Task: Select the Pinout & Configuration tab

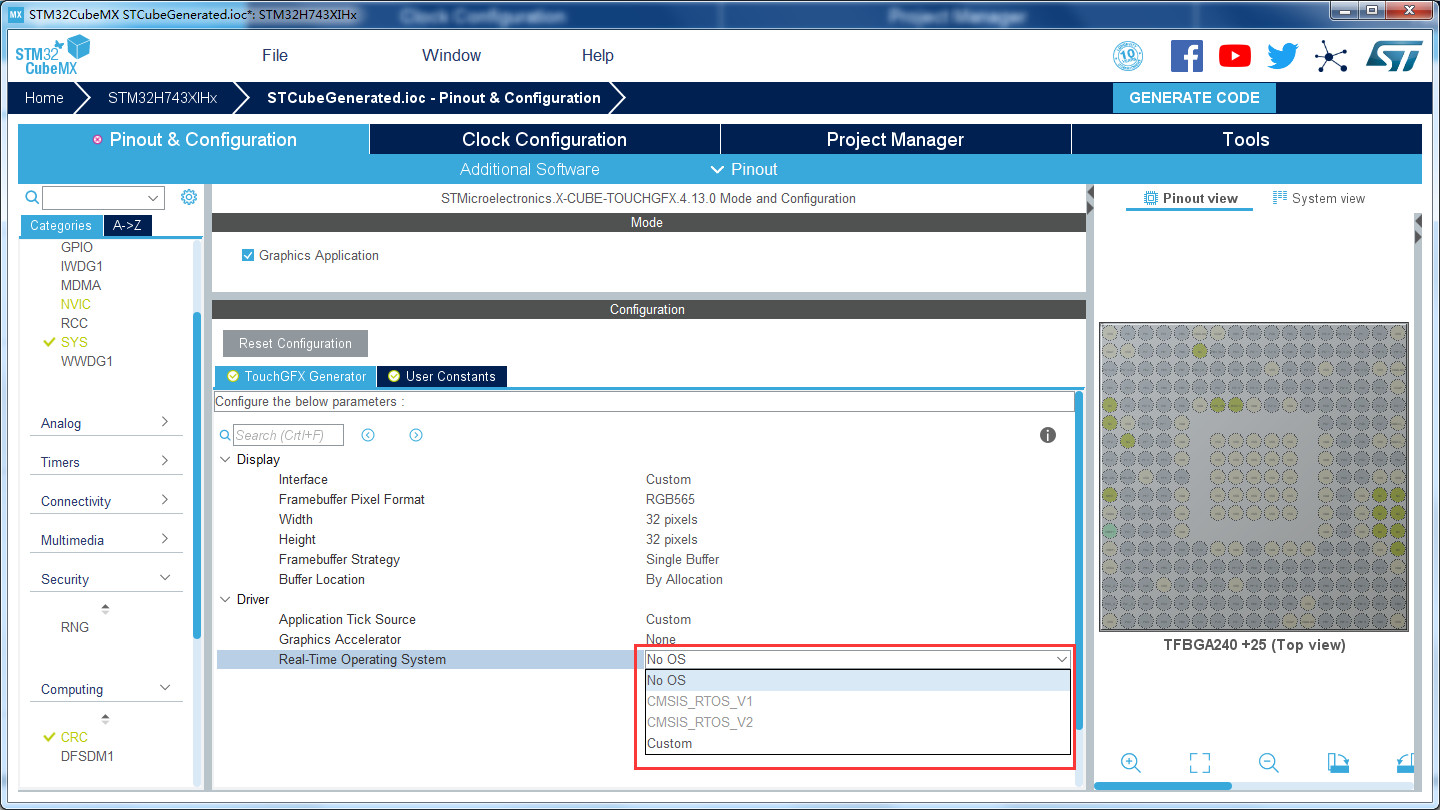Action: click(194, 140)
